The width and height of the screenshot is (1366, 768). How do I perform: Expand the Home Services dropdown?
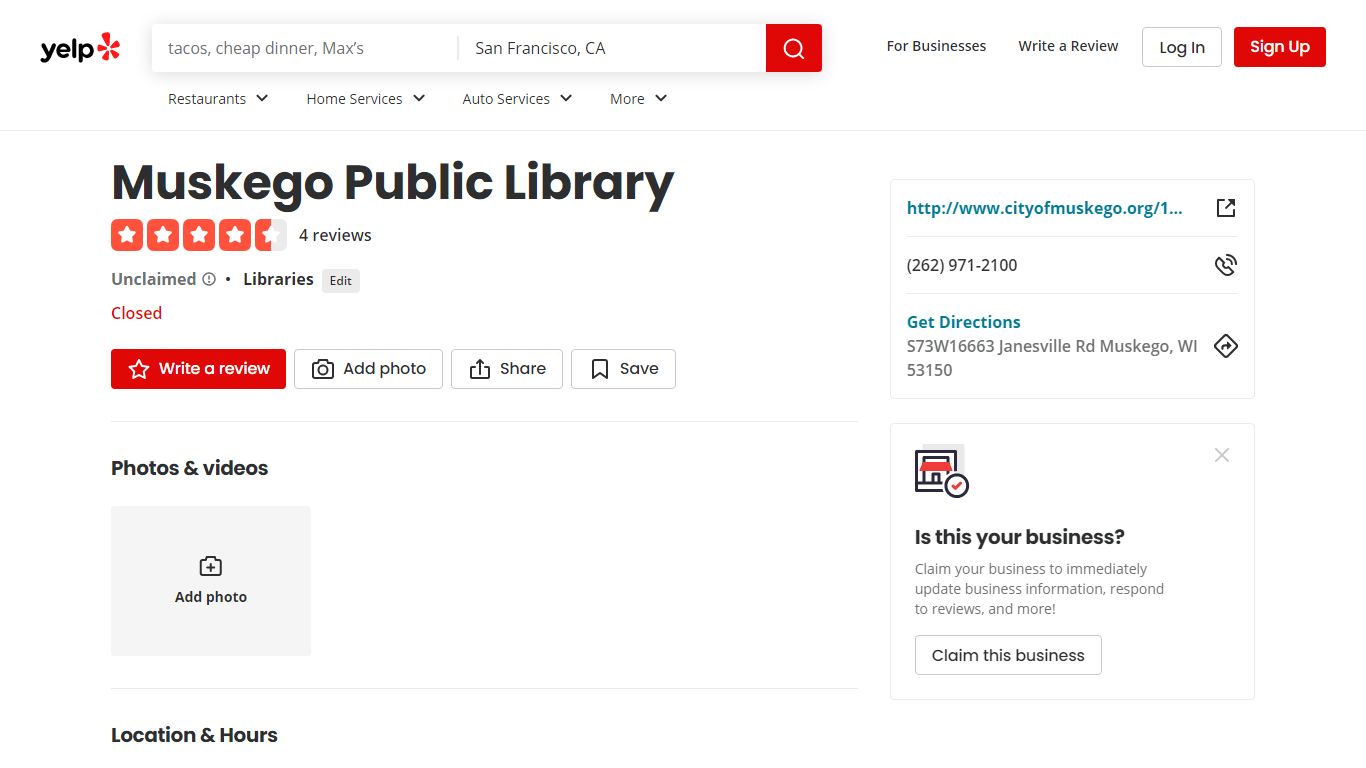pyautogui.click(x=366, y=98)
